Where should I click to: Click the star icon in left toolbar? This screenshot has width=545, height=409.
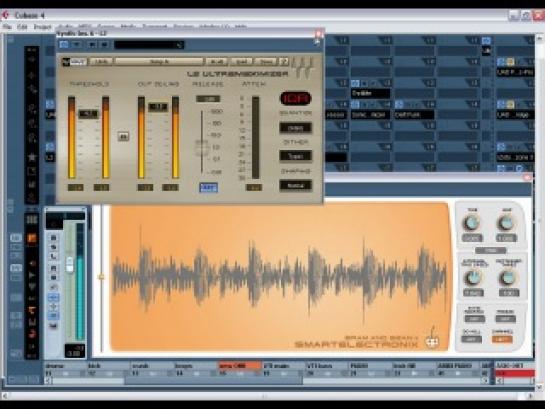32,157
